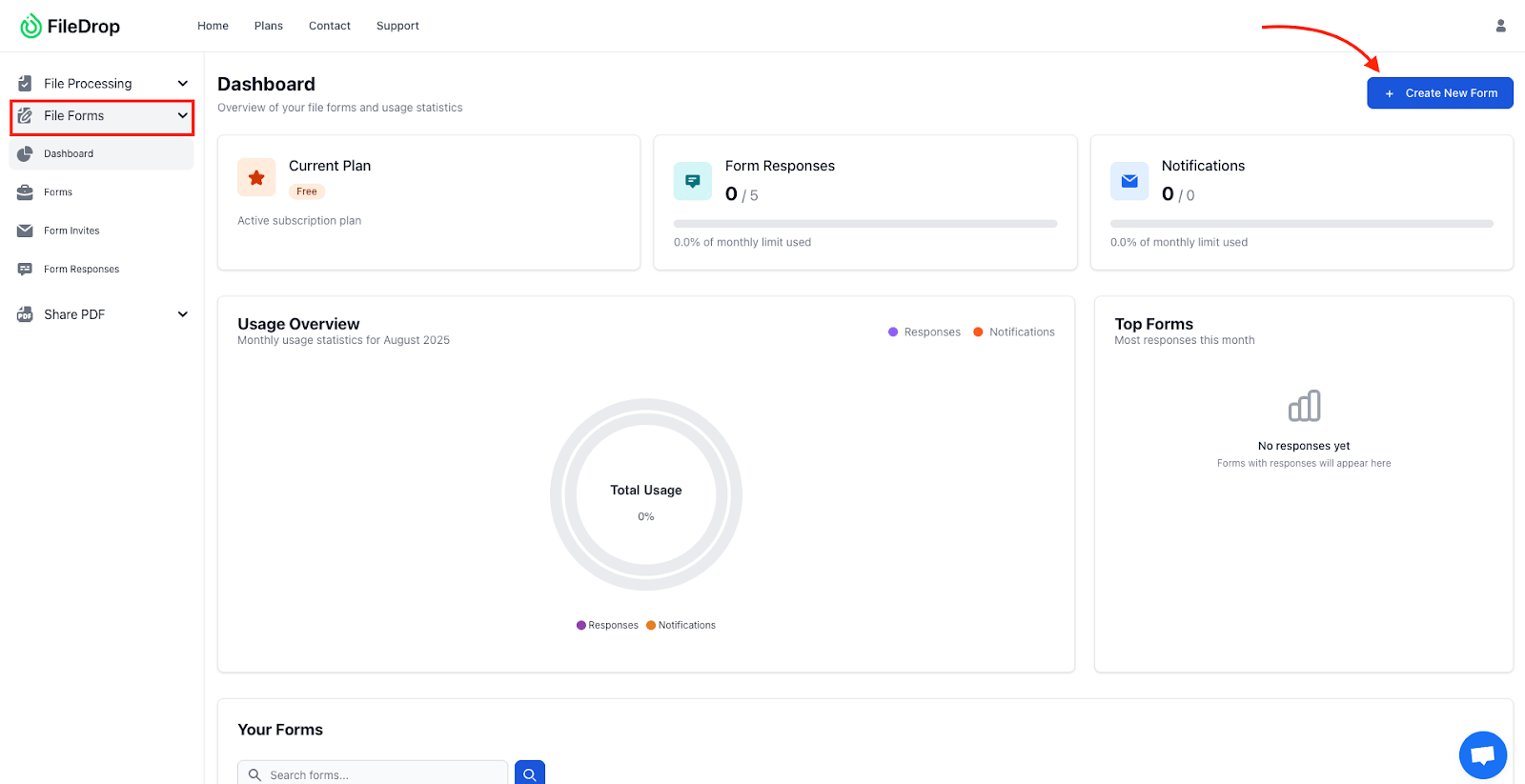Click 'Active subscription plan' text

pyautogui.click(x=299, y=221)
